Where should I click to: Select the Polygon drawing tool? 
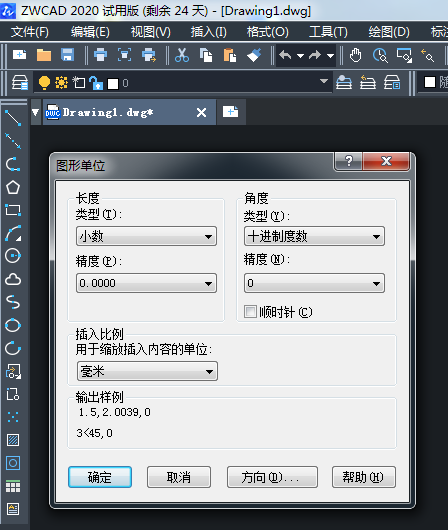13,187
